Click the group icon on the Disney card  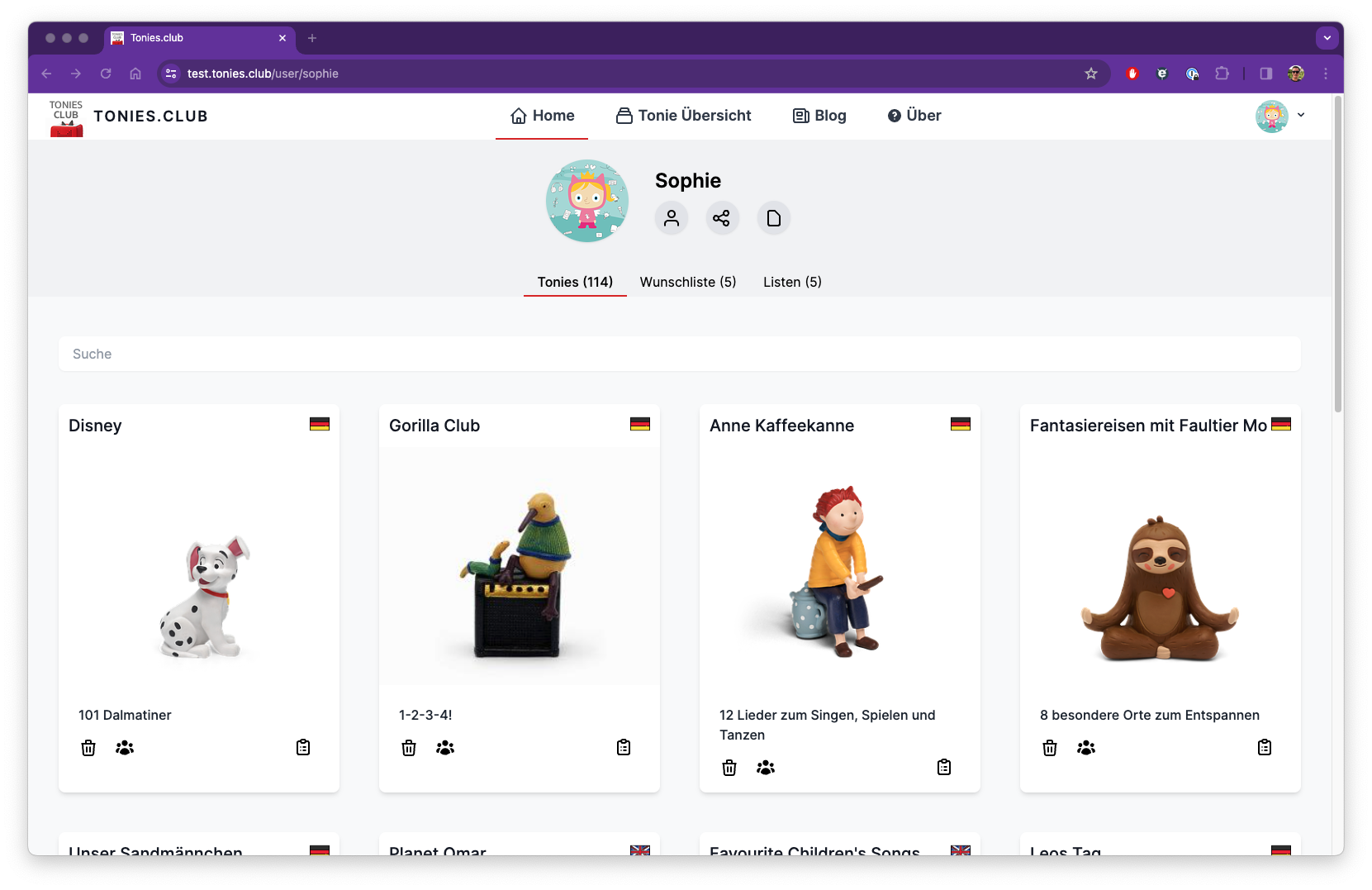125,748
